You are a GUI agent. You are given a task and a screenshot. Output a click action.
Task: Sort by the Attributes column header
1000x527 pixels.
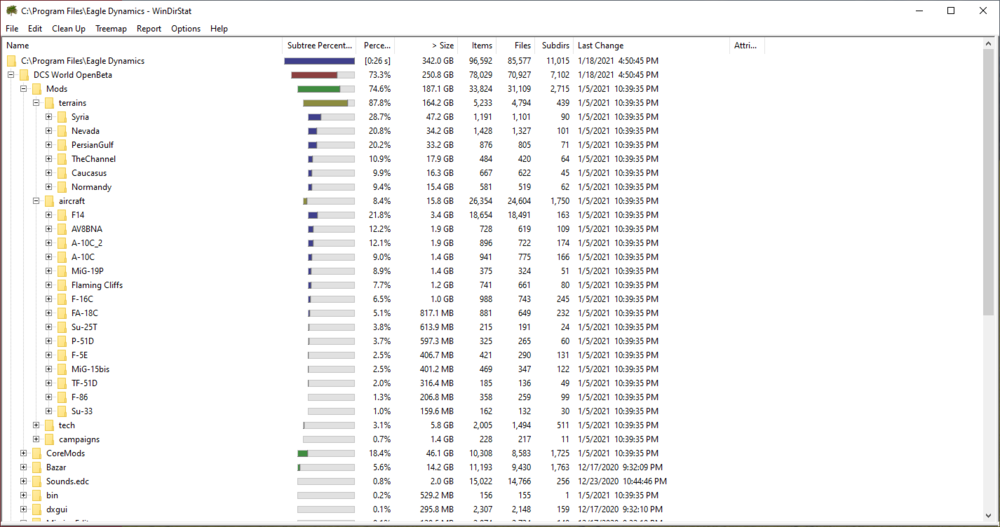click(x=747, y=45)
